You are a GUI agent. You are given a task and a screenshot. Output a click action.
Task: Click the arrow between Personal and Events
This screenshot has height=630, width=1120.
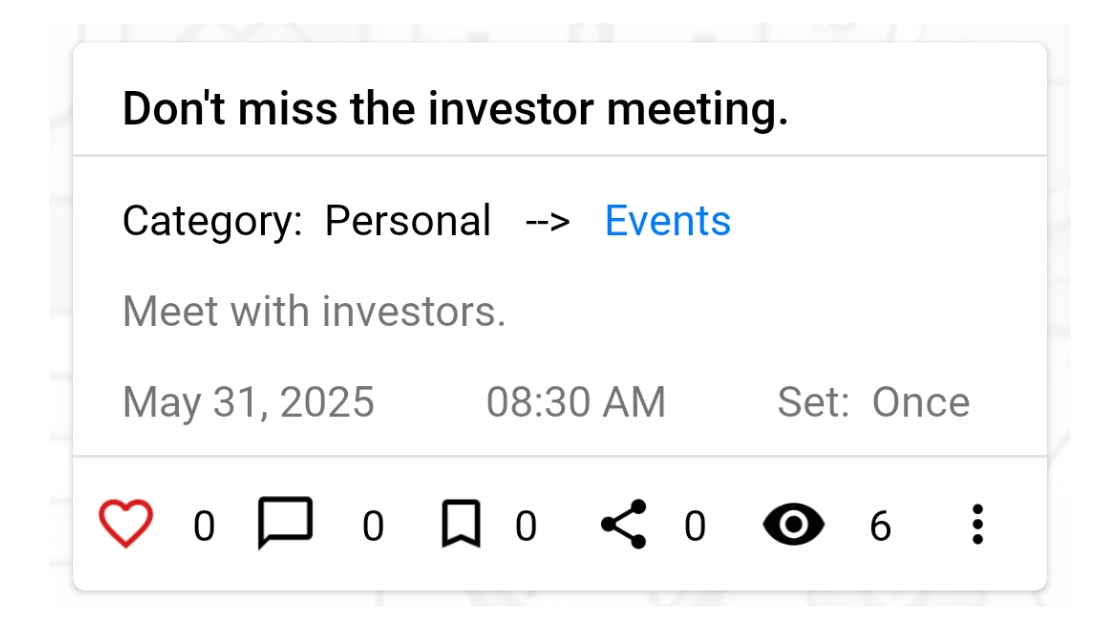[x=547, y=221]
